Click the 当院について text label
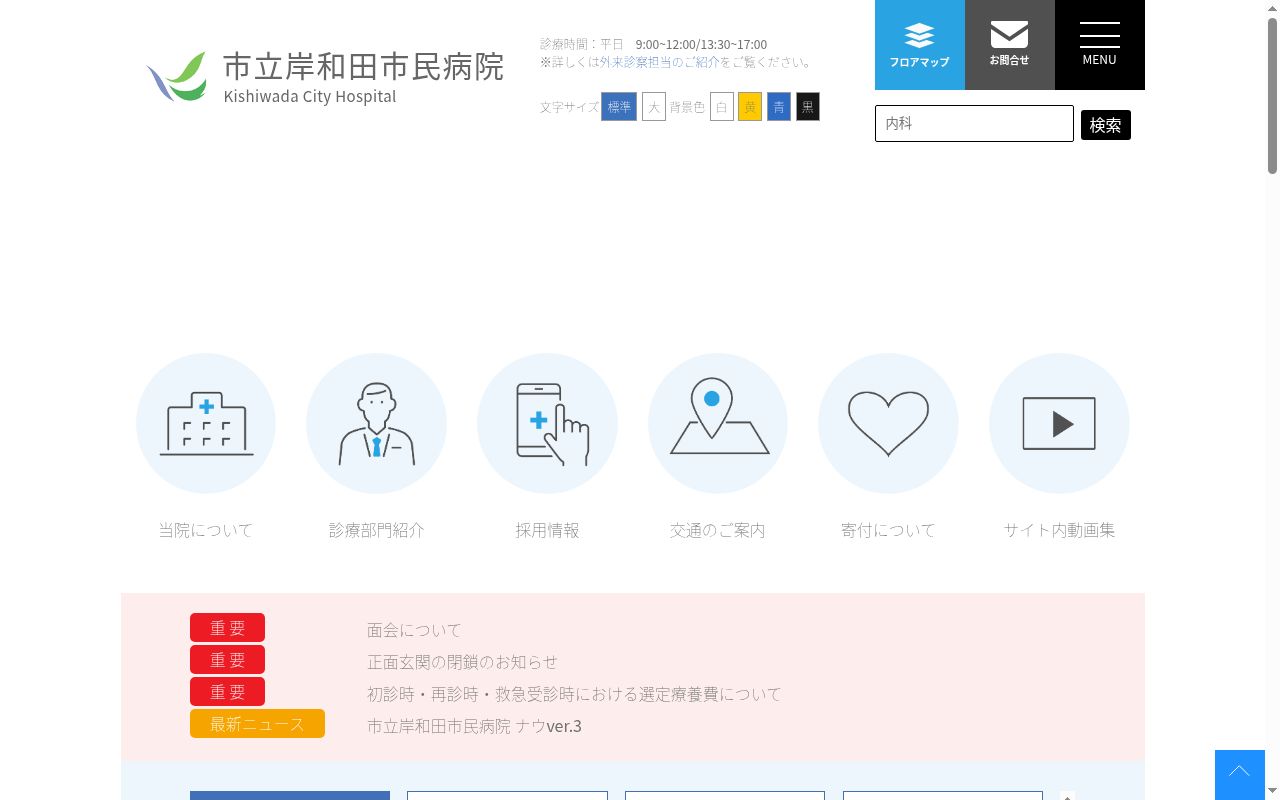The image size is (1280, 800). (206, 531)
